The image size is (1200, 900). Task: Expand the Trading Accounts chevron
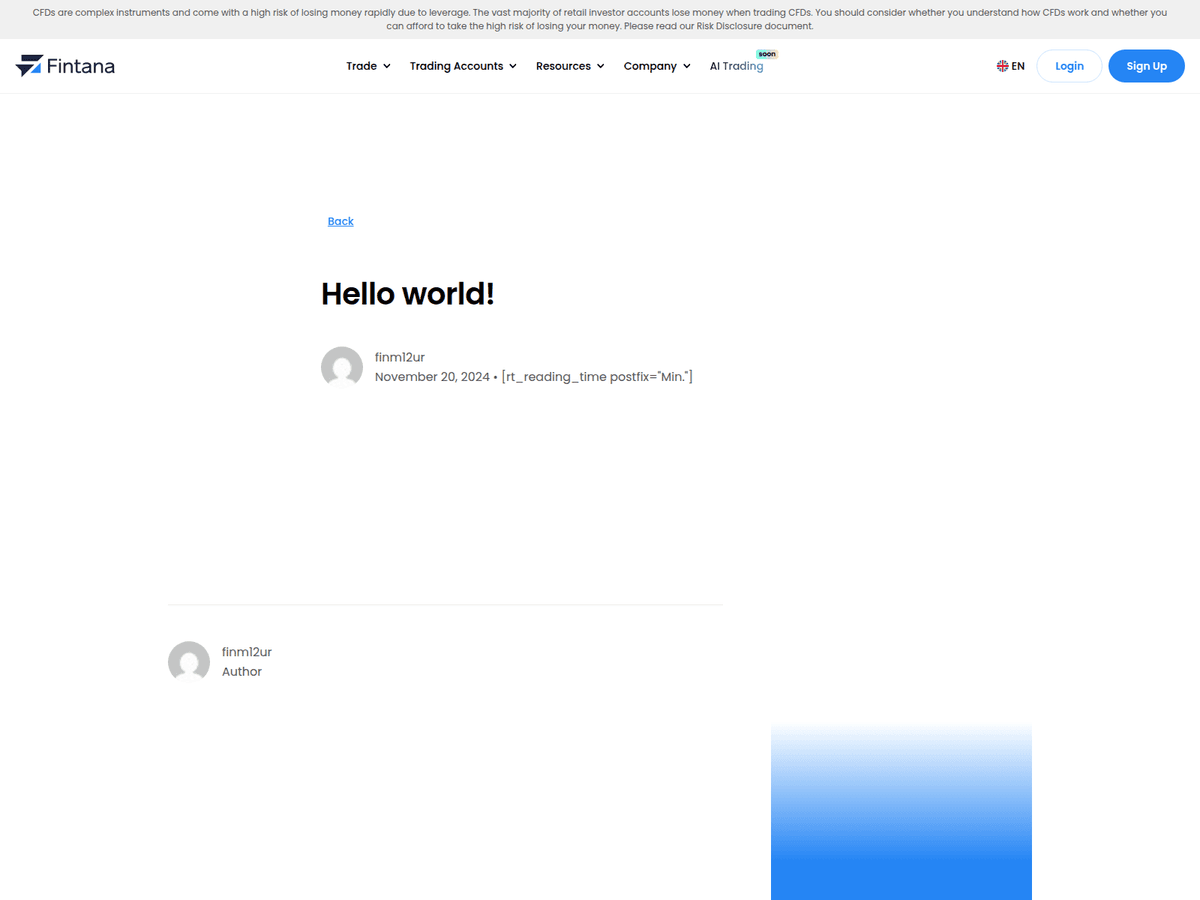click(512, 66)
